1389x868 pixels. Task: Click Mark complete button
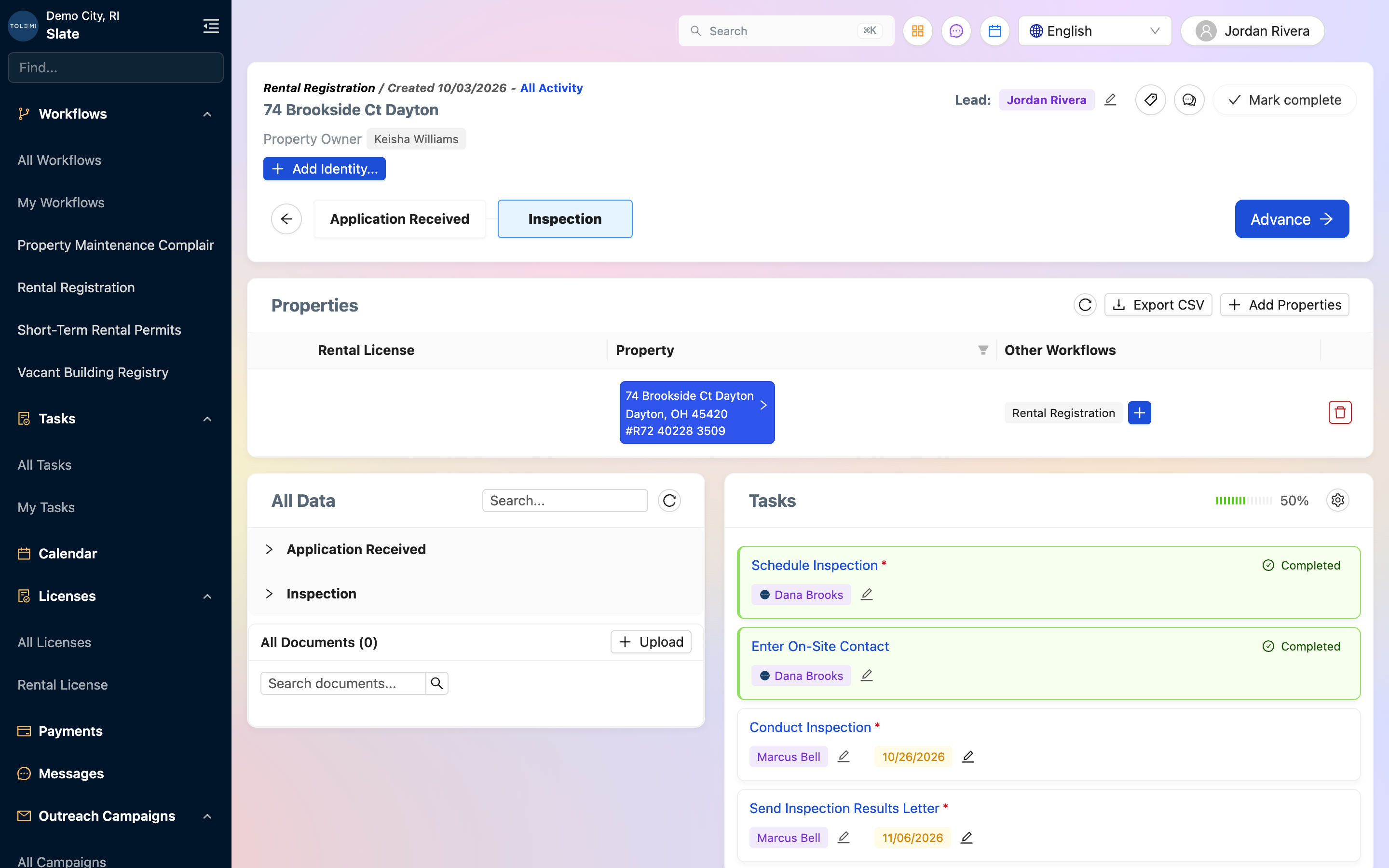click(1284, 100)
